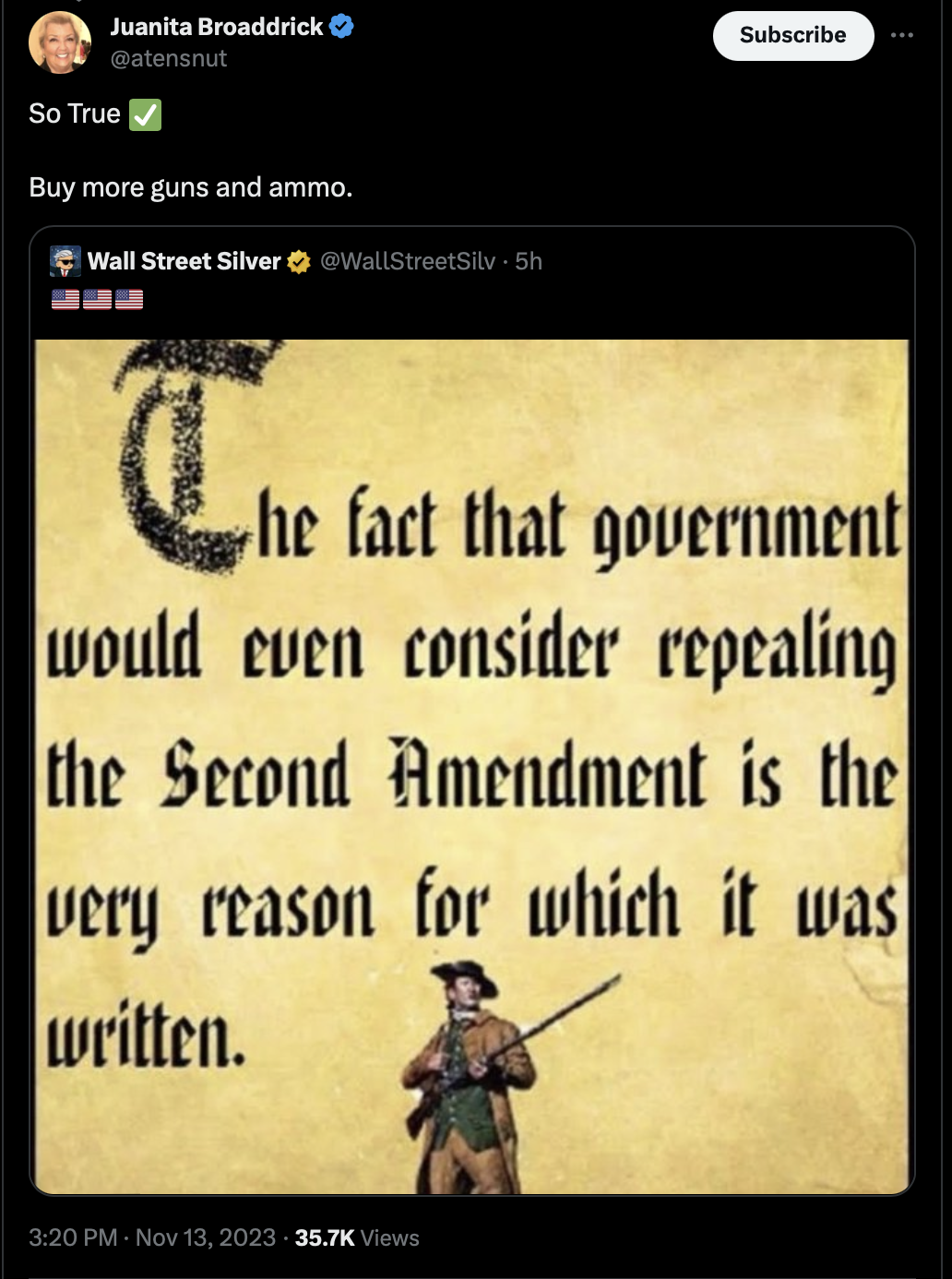This screenshot has width=952, height=1279.
Task: Open the @atensnut handle link
Action: [x=169, y=58]
